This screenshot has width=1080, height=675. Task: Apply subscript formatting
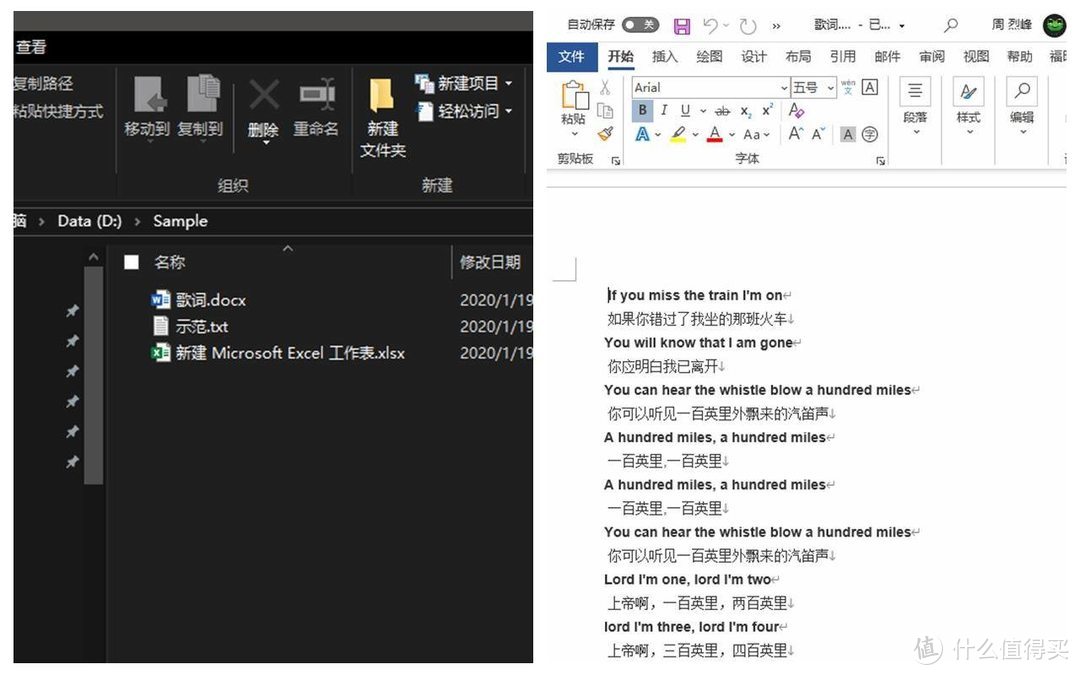(x=746, y=111)
